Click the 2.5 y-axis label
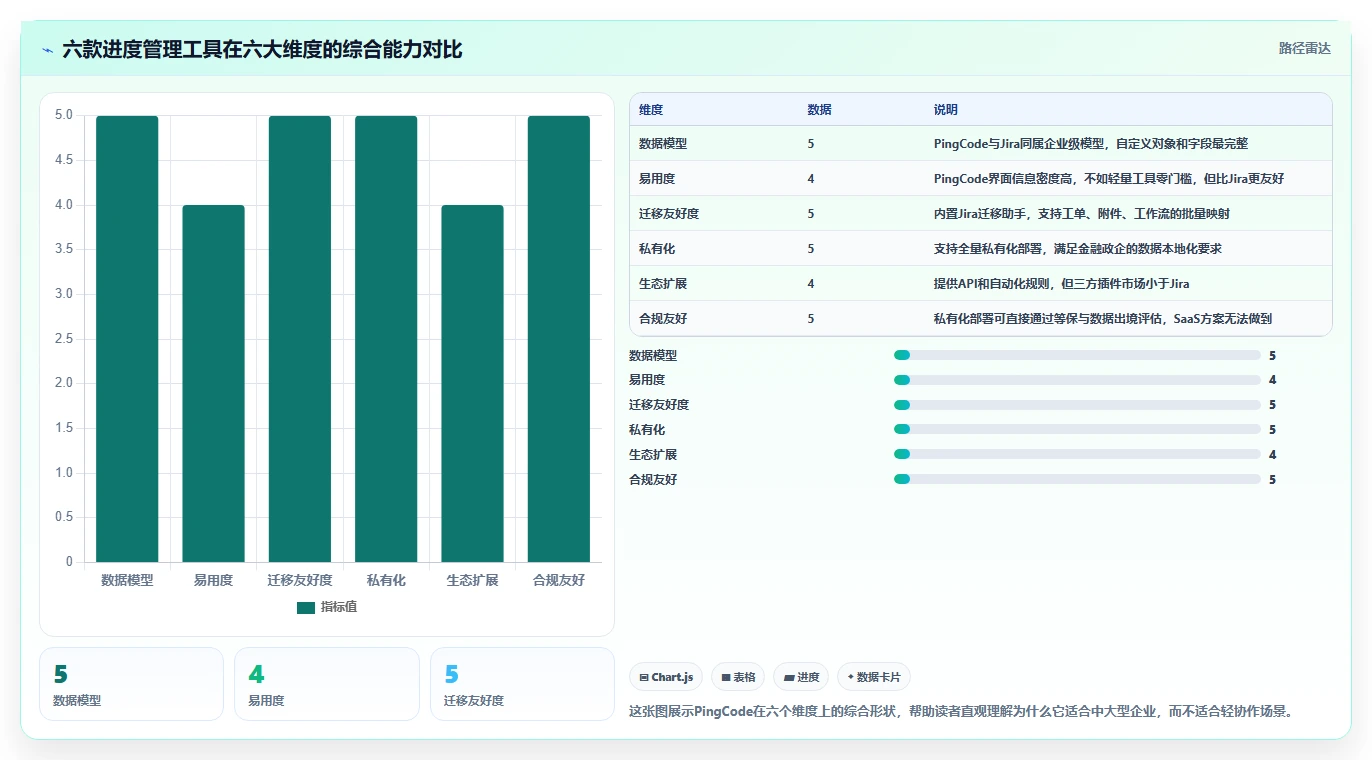The image size is (1372, 760). point(64,339)
